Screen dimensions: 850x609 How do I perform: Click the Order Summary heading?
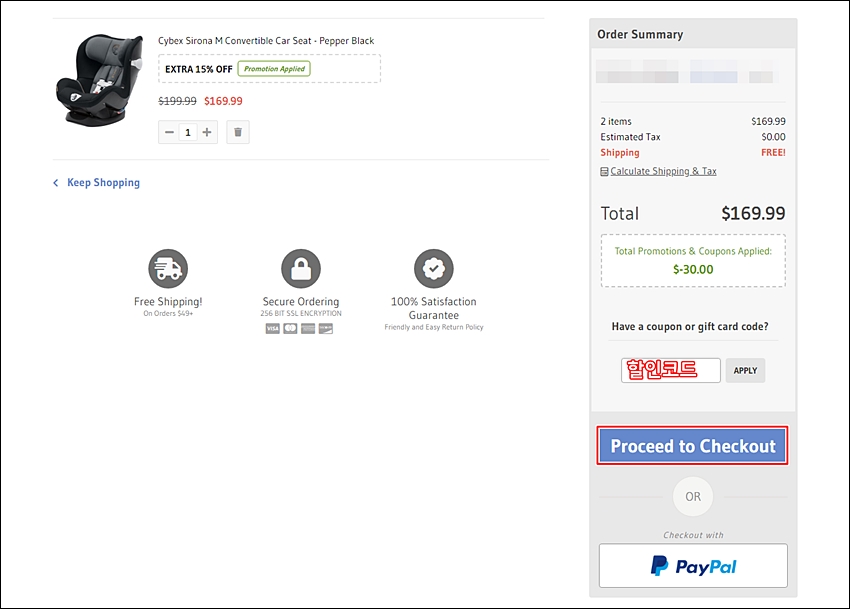click(640, 35)
